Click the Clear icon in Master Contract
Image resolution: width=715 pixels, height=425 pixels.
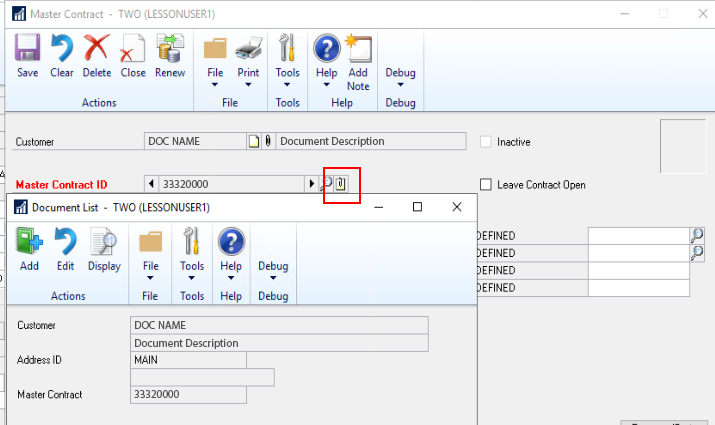coord(62,55)
